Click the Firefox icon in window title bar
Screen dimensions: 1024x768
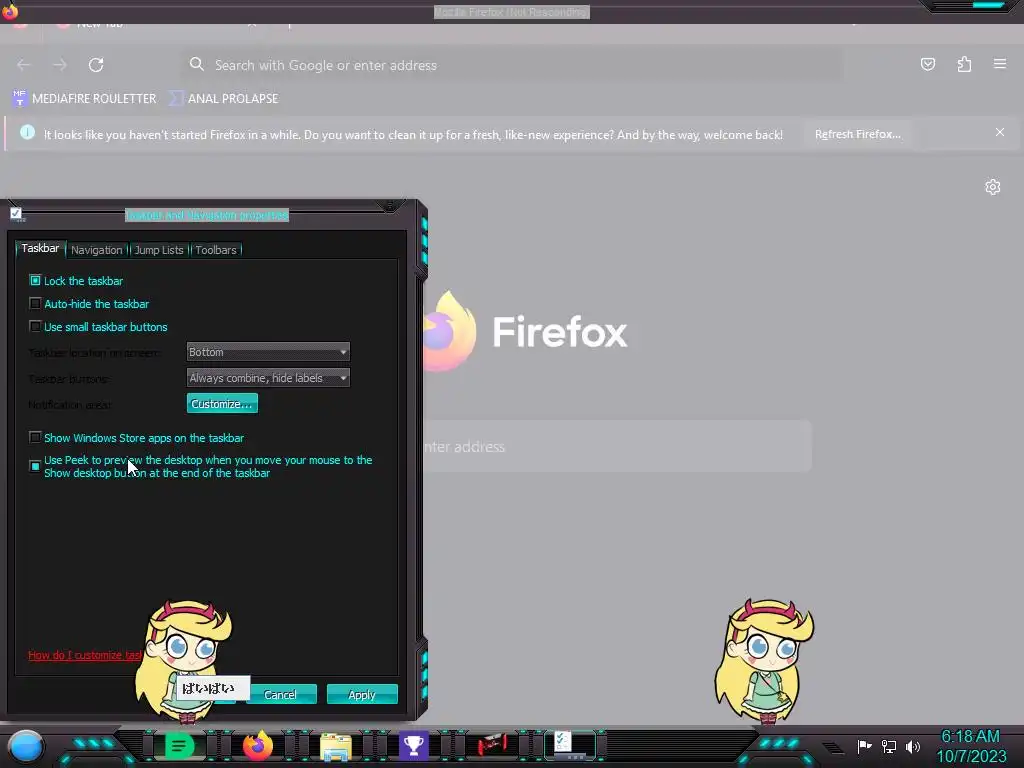click(x=10, y=10)
